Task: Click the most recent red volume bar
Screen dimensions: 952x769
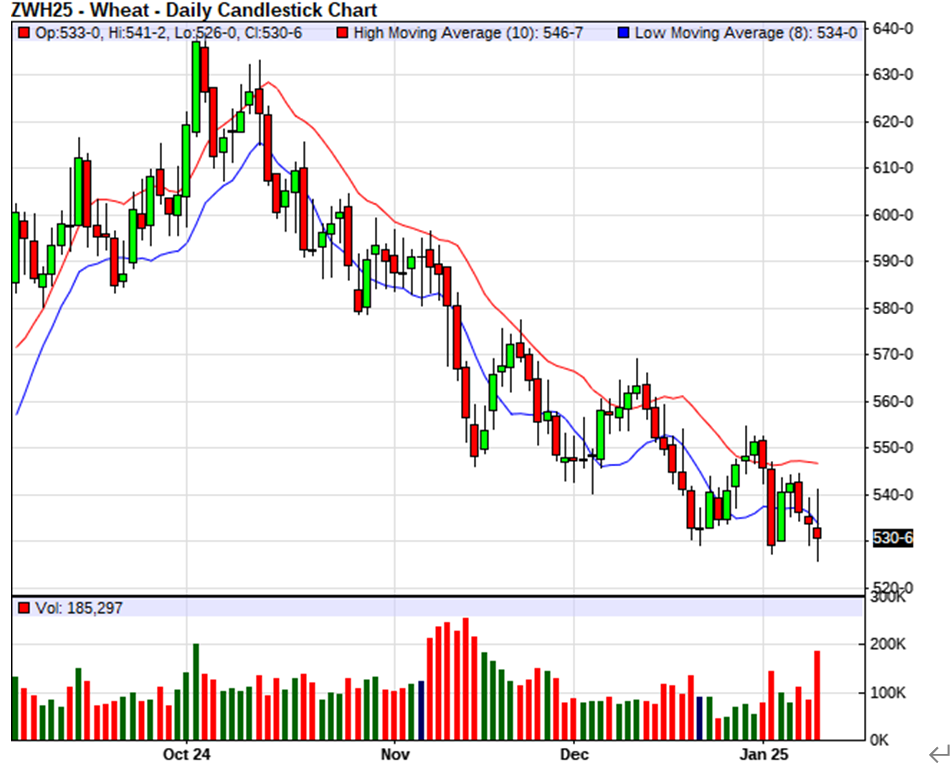Action: coord(817,696)
